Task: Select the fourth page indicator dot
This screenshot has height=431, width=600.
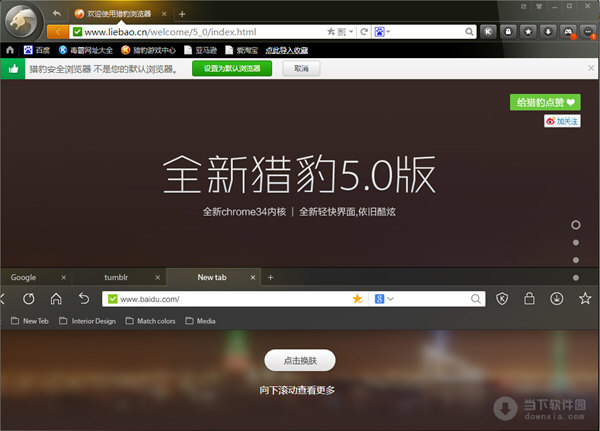Action: (576, 278)
